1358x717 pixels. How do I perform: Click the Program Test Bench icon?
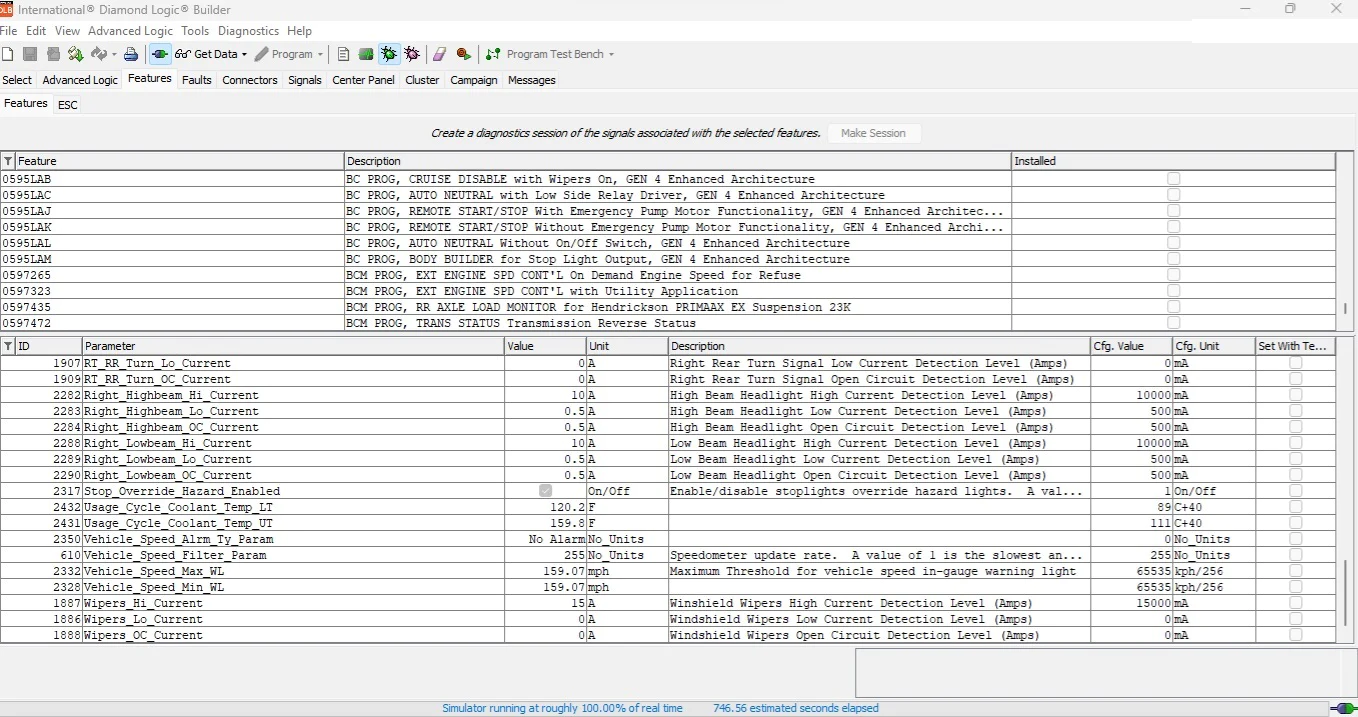click(494, 54)
